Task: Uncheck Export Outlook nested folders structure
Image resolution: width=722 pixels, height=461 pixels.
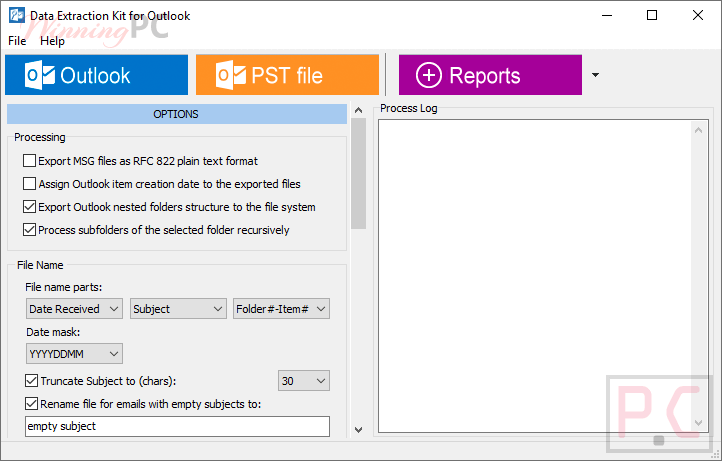Action: pyautogui.click(x=29, y=207)
